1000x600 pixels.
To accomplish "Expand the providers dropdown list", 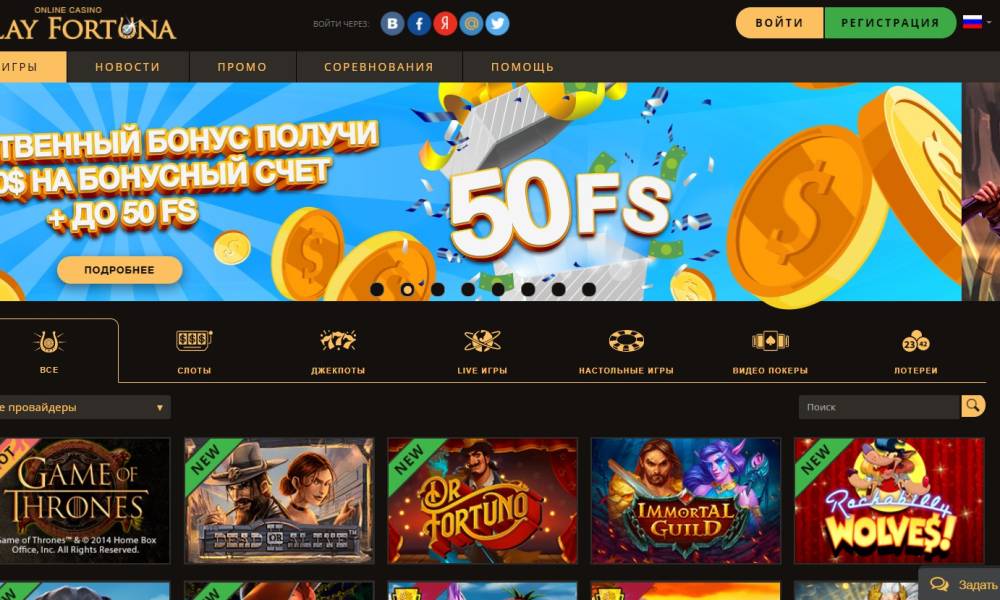I will coord(85,407).
